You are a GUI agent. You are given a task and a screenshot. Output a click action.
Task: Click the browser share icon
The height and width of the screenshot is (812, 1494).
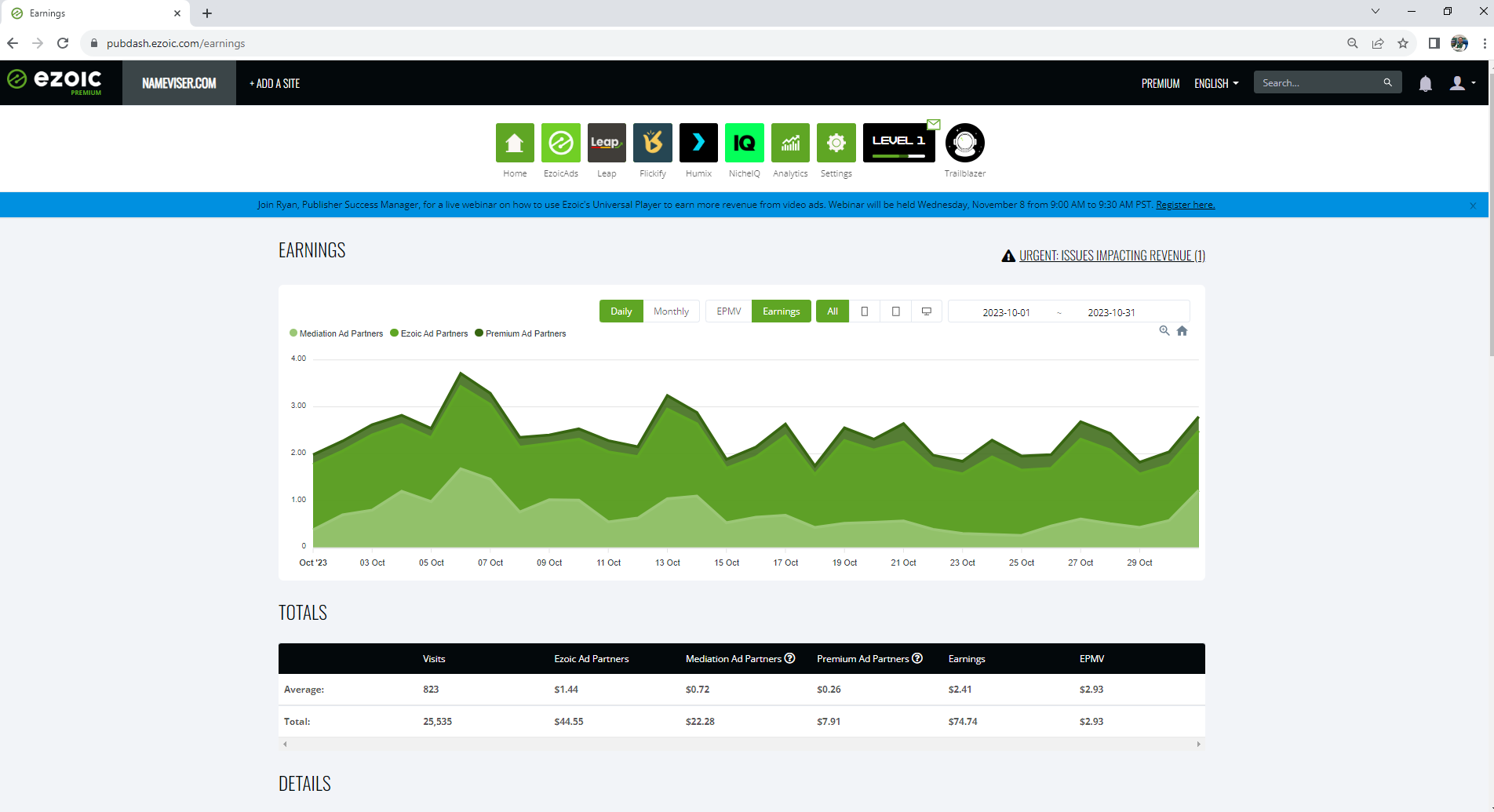[1378, 43]
